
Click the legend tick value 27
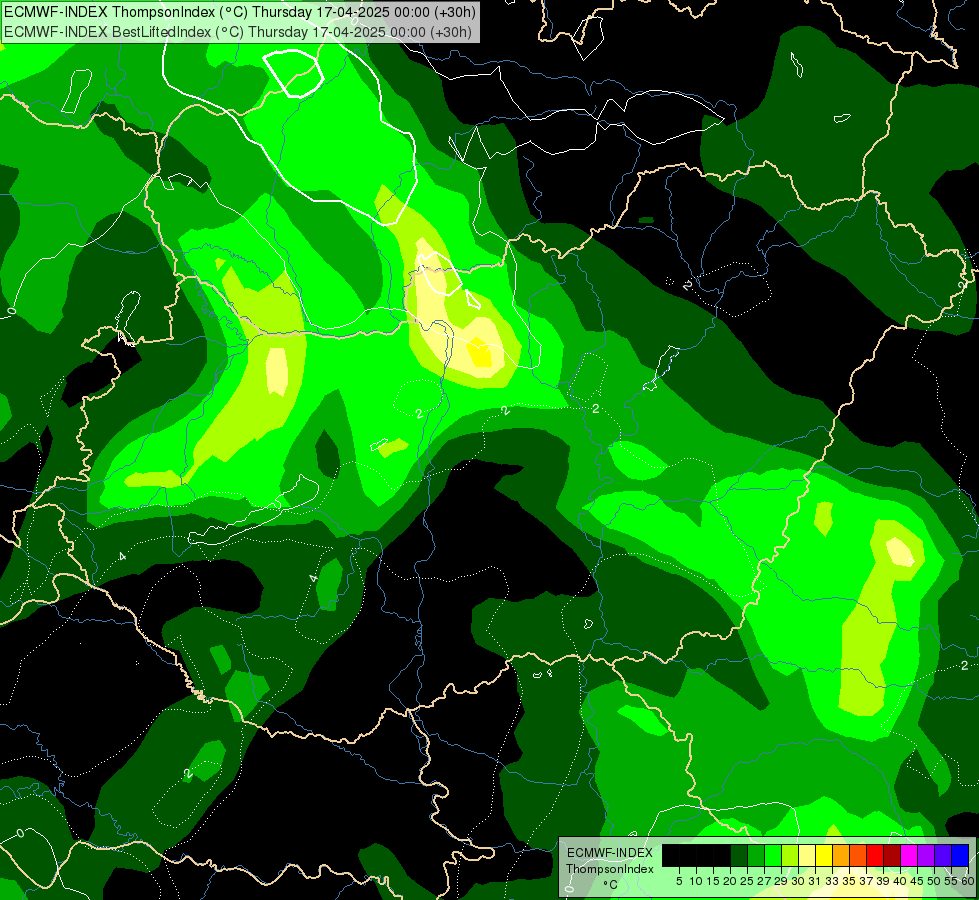click(x=764, y=881)
